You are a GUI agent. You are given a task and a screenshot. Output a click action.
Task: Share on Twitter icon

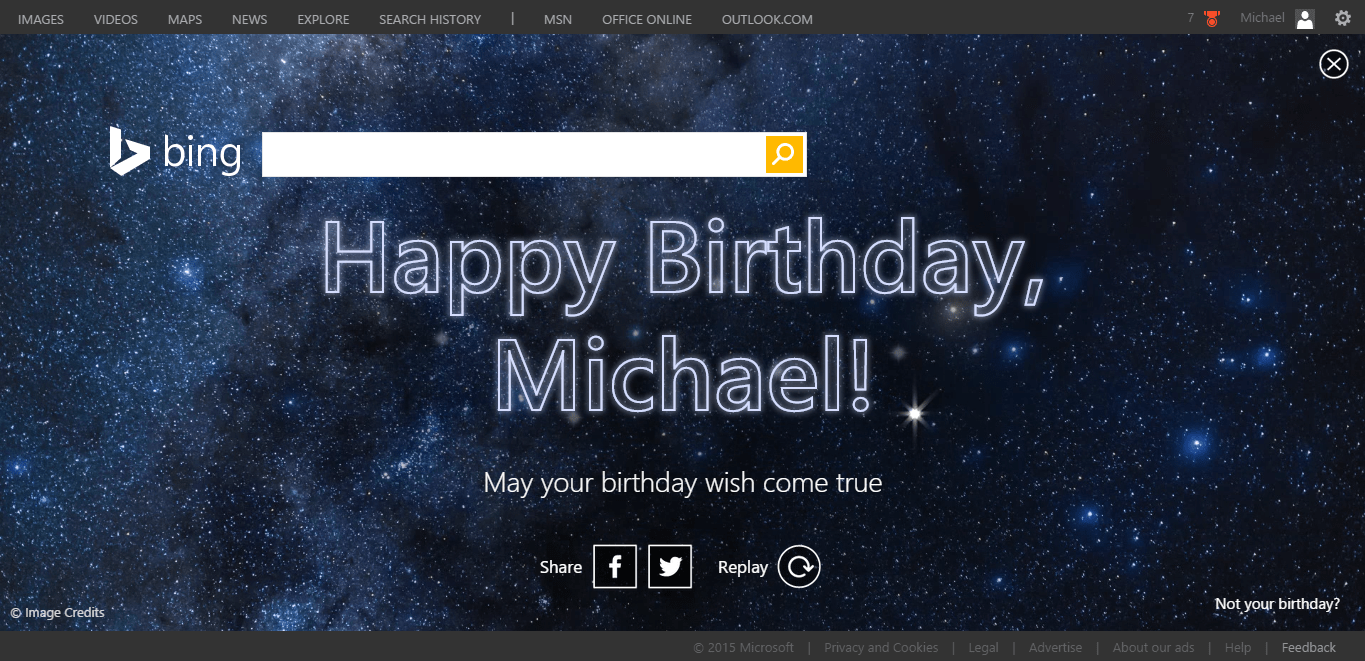(x=670, y=567)
